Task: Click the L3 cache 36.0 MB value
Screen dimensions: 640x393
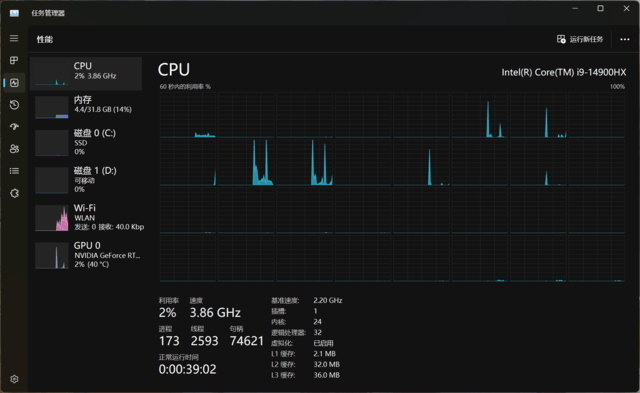Action: [x=327, y=375]
